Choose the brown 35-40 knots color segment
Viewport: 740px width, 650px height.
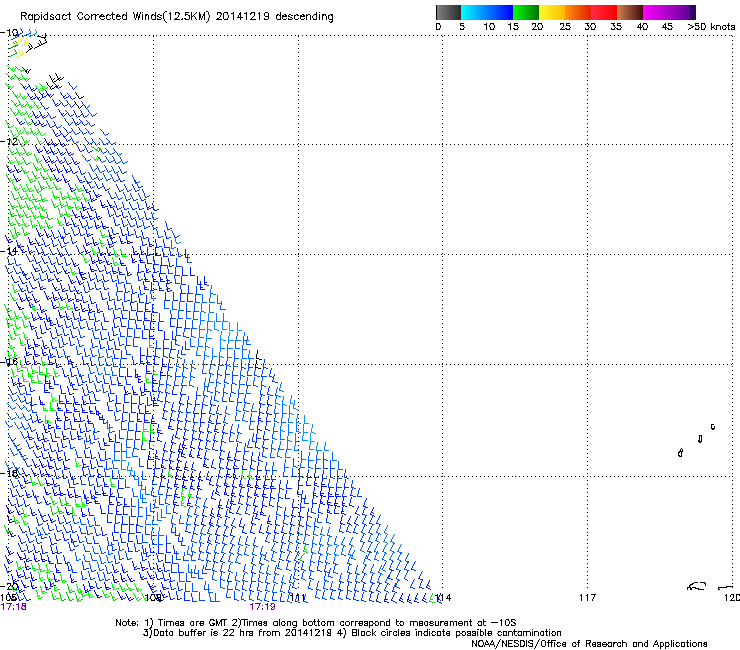click(x=630, y=12)
